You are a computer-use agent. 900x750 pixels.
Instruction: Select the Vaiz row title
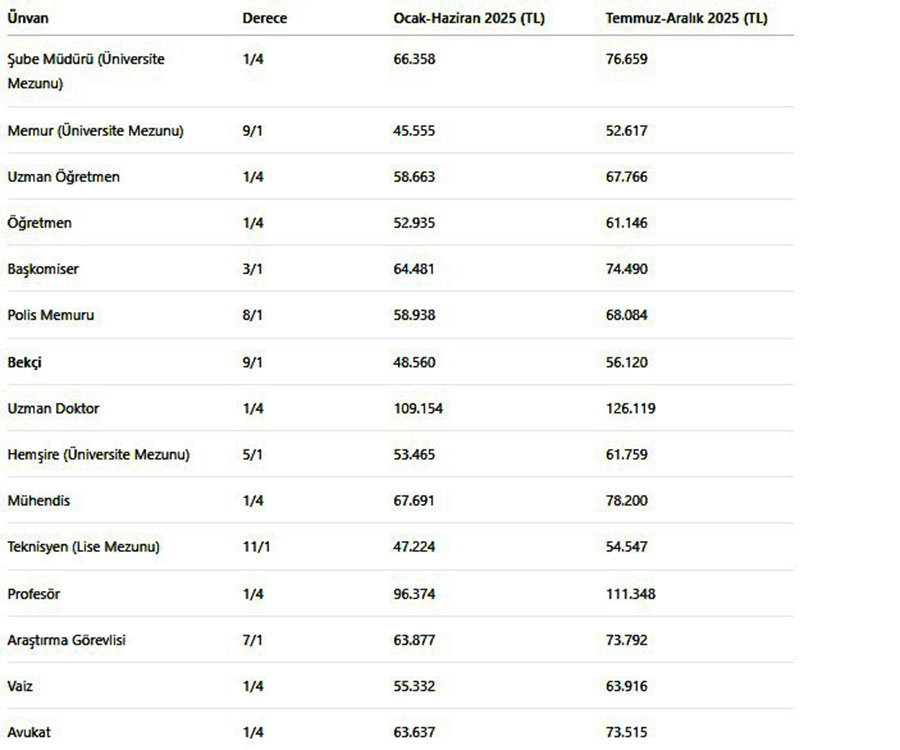[x=20, y=686]
